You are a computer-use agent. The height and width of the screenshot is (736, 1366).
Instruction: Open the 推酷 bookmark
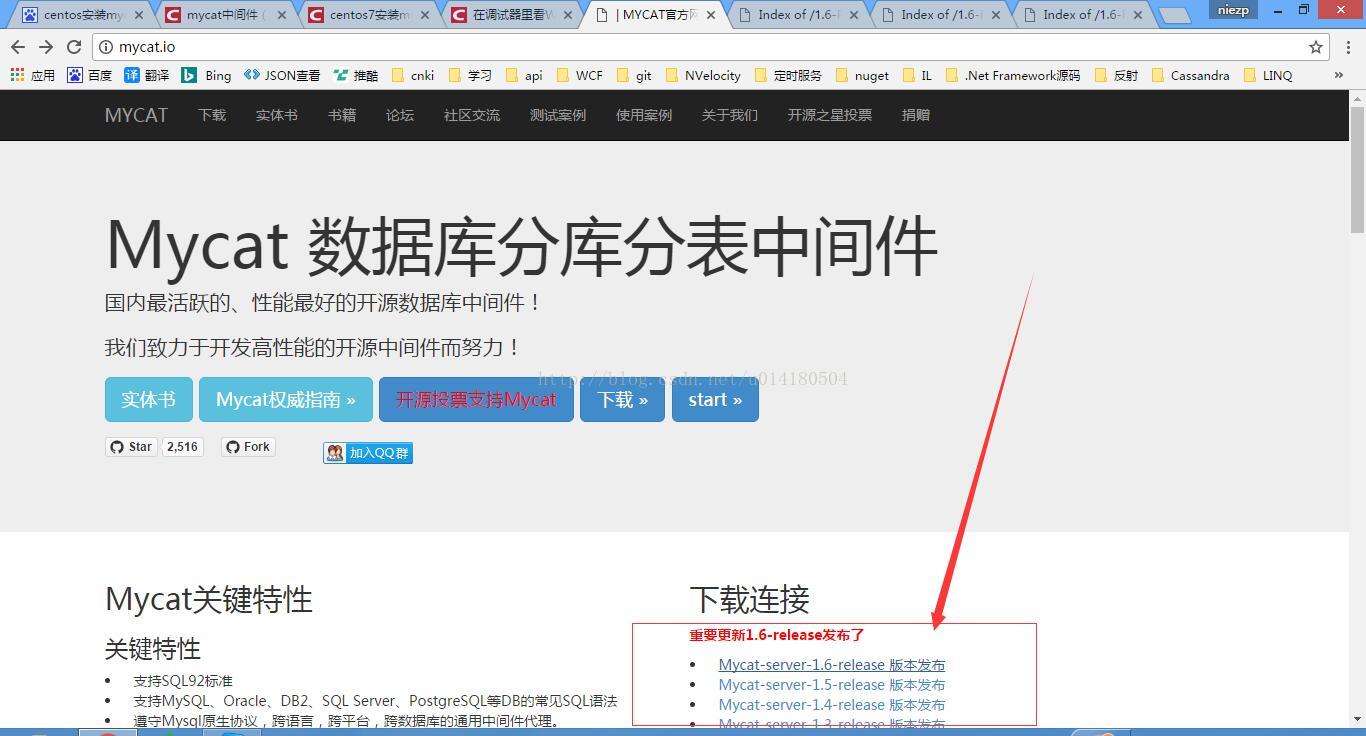coord(356,75)
